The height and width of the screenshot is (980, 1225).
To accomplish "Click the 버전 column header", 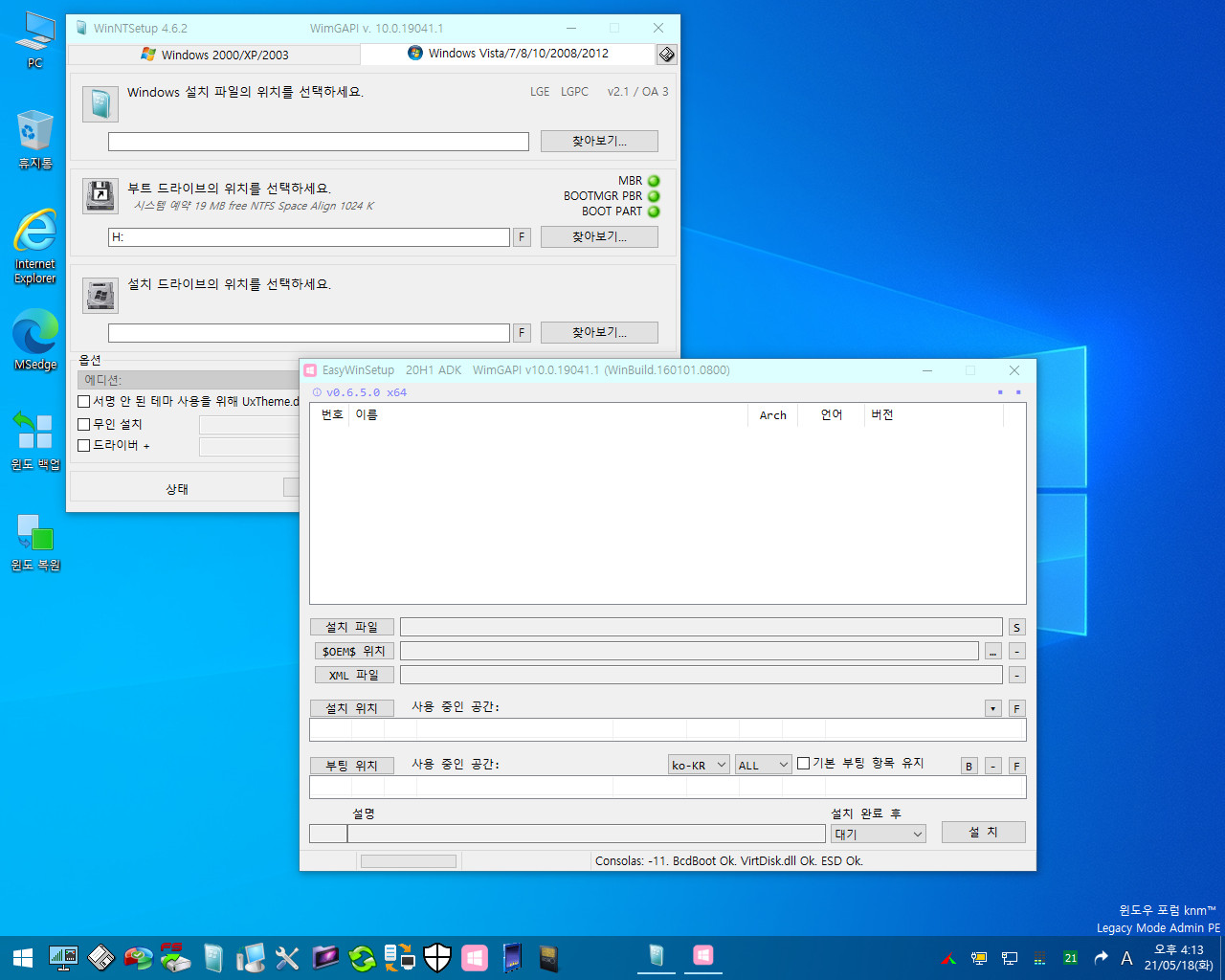I will coord(934,414).
